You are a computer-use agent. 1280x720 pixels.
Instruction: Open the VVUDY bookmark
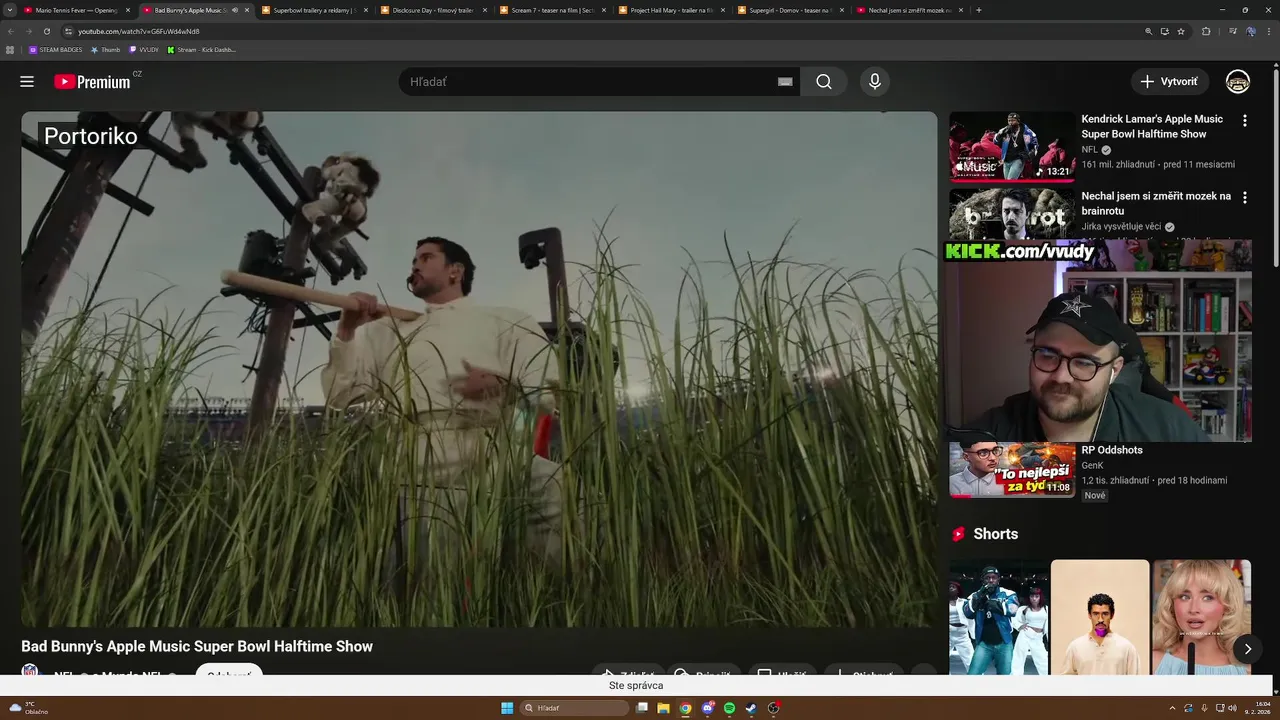click(x=144, y=50)
